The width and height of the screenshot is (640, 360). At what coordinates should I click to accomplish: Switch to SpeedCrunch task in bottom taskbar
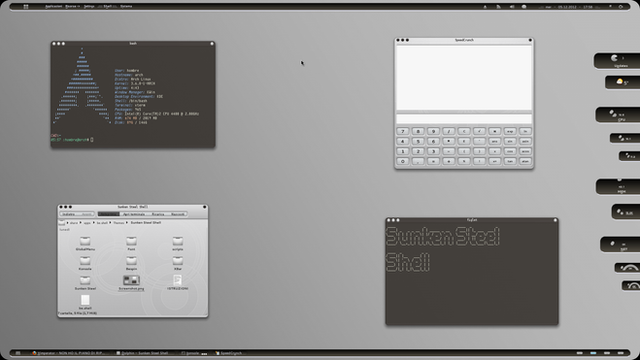(229, 353)
